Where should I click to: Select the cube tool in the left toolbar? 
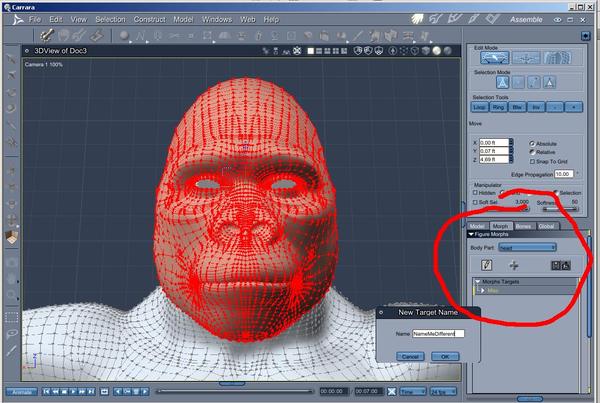coord(12,237)
